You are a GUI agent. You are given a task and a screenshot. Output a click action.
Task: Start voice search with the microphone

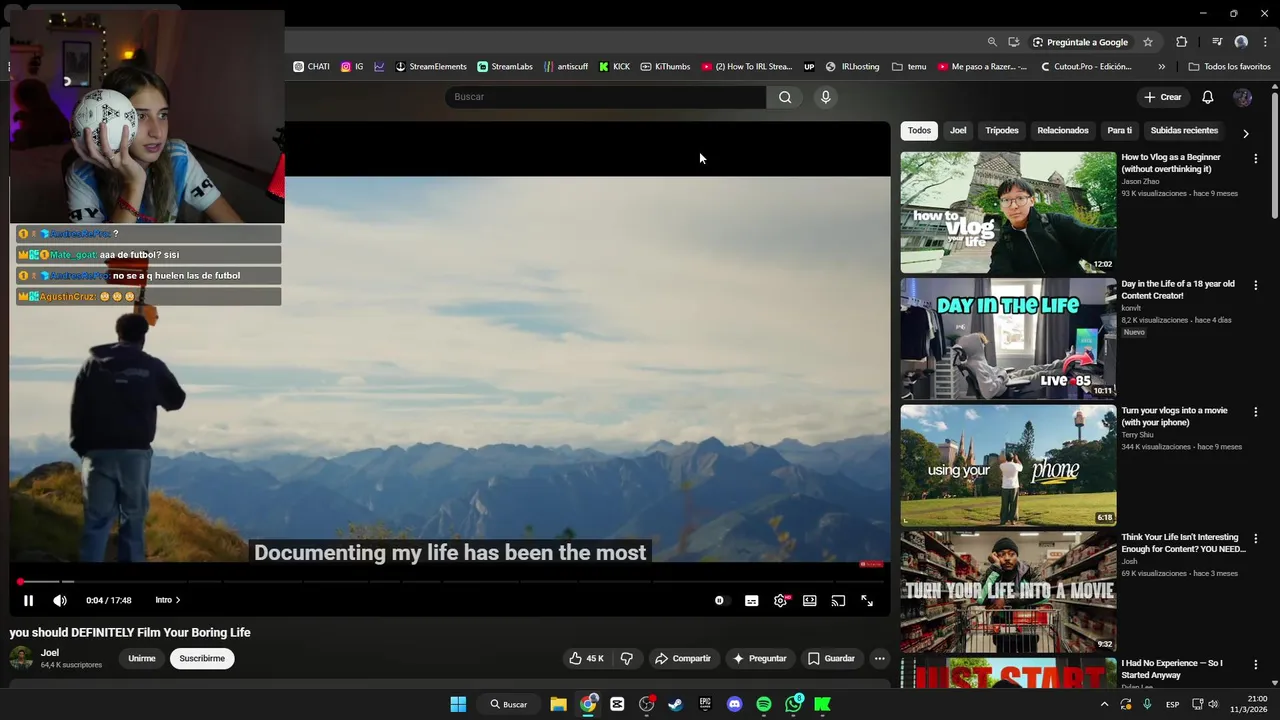tap(825, 97)
